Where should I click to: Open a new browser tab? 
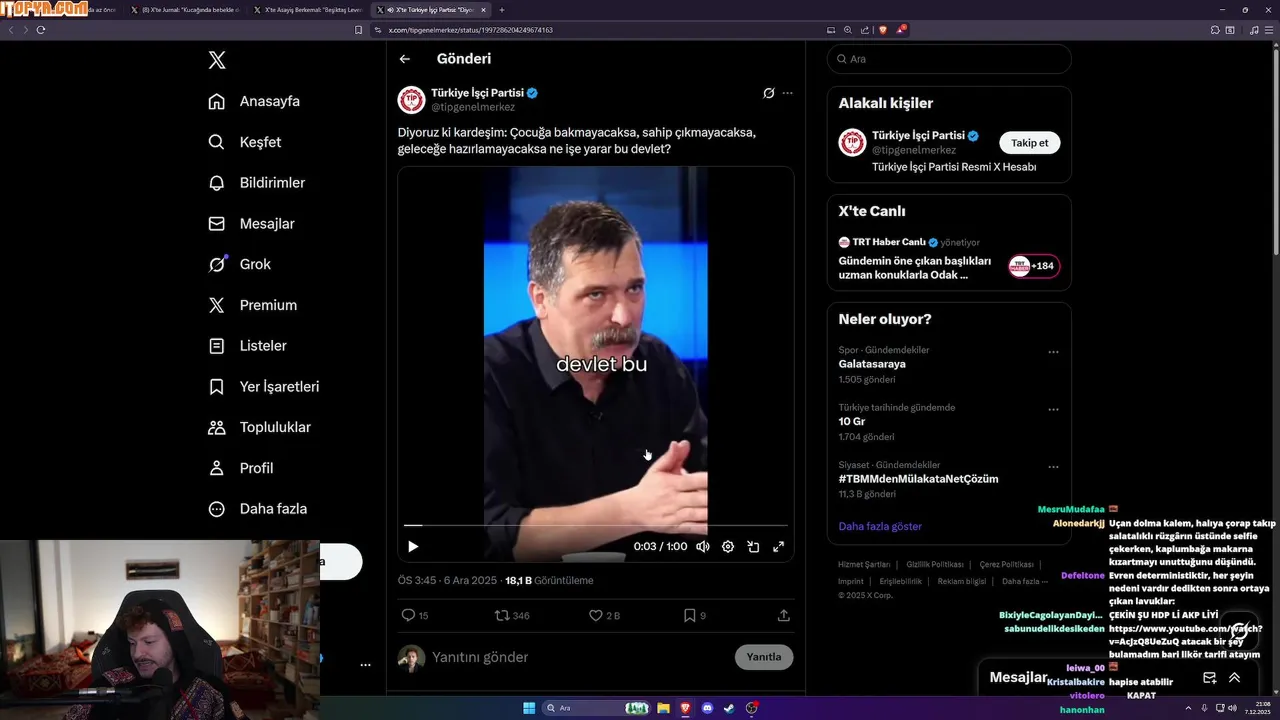coord(502,9)
